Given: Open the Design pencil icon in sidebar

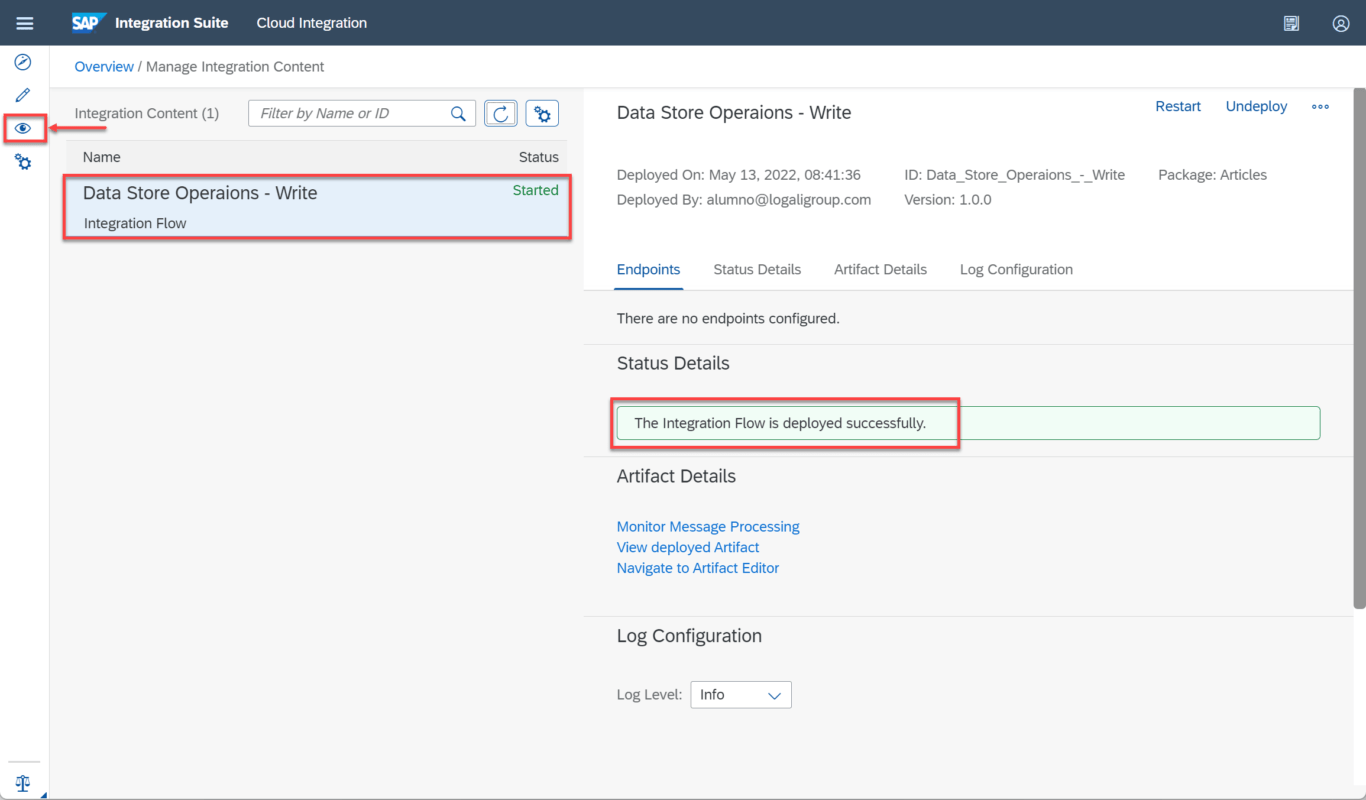Looking at the screenshot, I should point(23,95).
